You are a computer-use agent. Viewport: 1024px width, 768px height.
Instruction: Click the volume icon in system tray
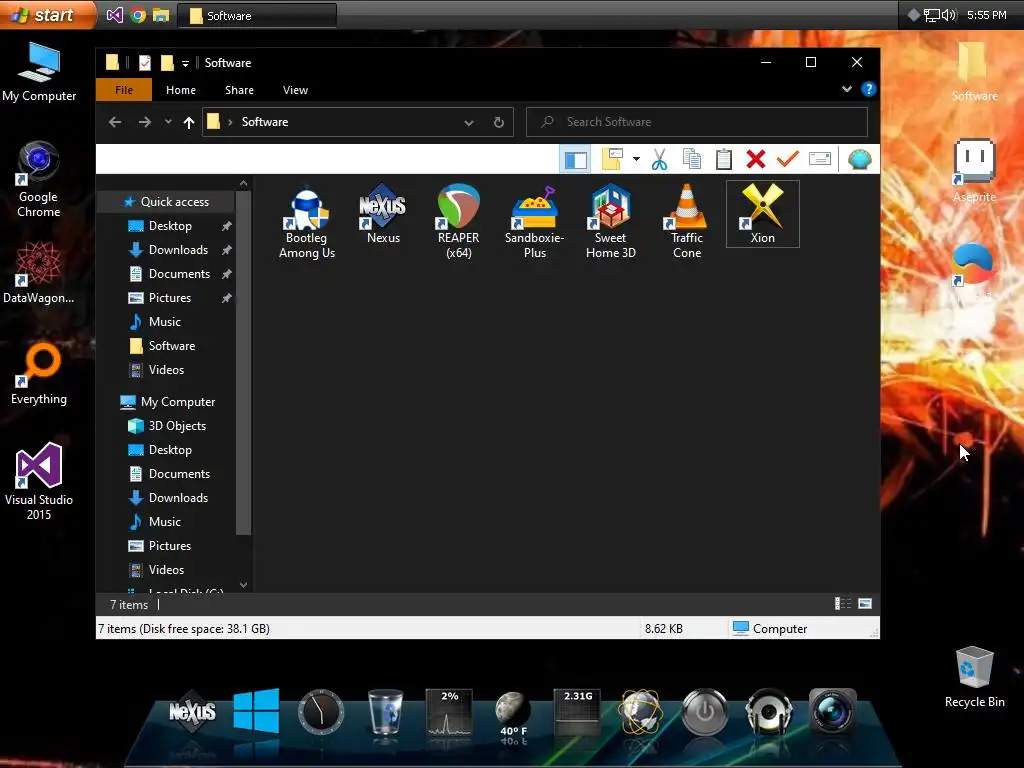click(x=949, y=15)
